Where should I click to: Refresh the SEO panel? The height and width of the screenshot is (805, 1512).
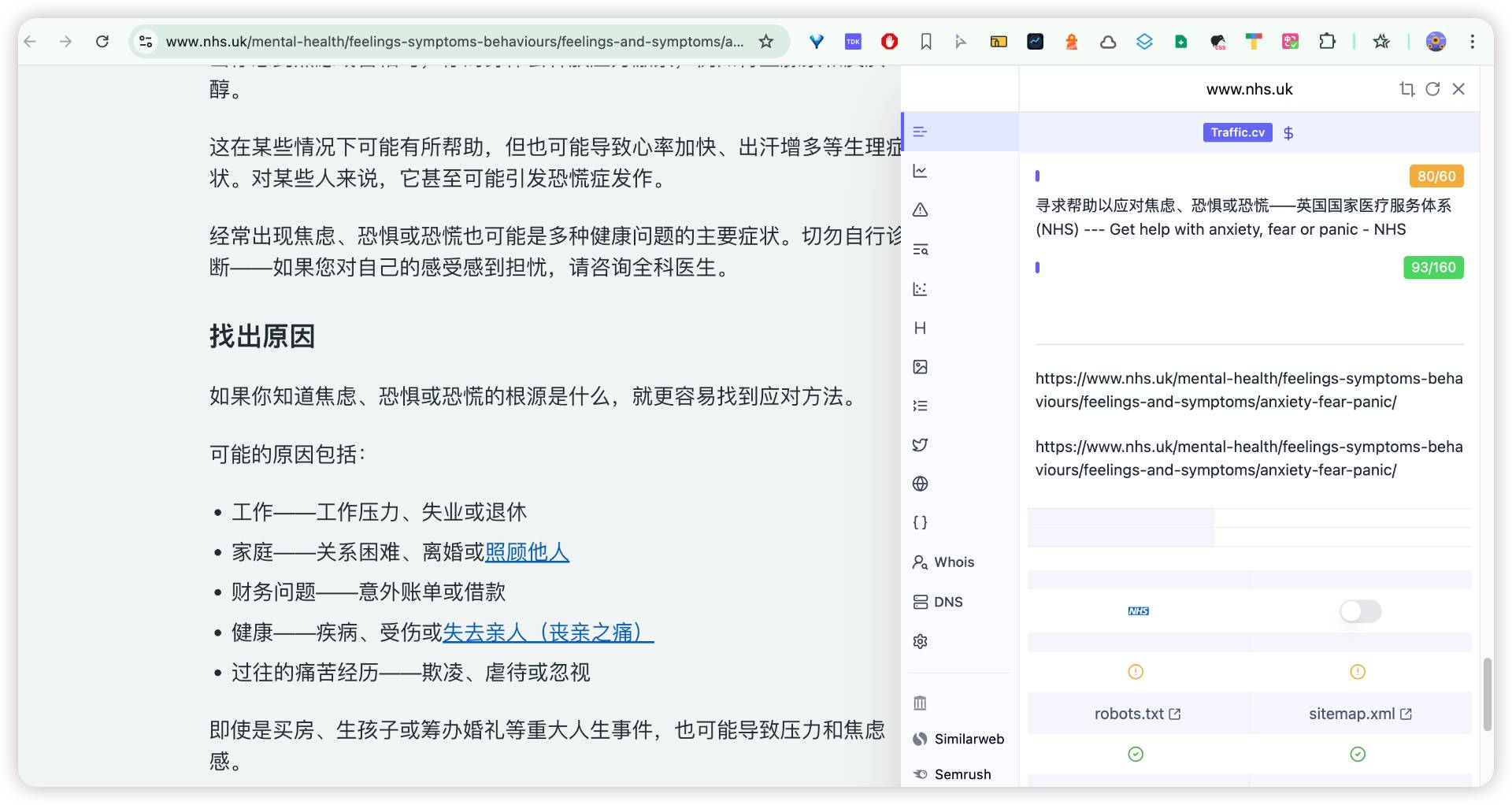(x=1432, y=89)
